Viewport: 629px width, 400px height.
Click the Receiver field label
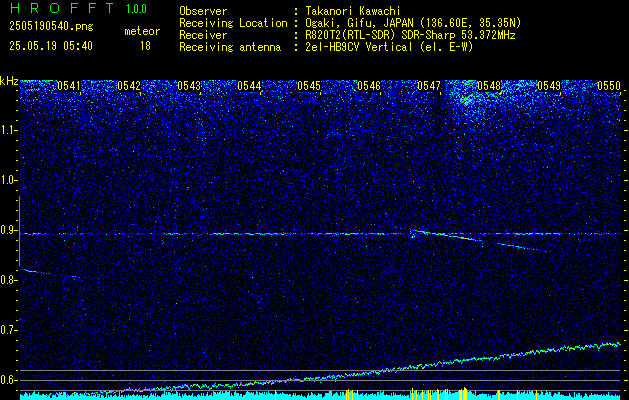[203, 35]
